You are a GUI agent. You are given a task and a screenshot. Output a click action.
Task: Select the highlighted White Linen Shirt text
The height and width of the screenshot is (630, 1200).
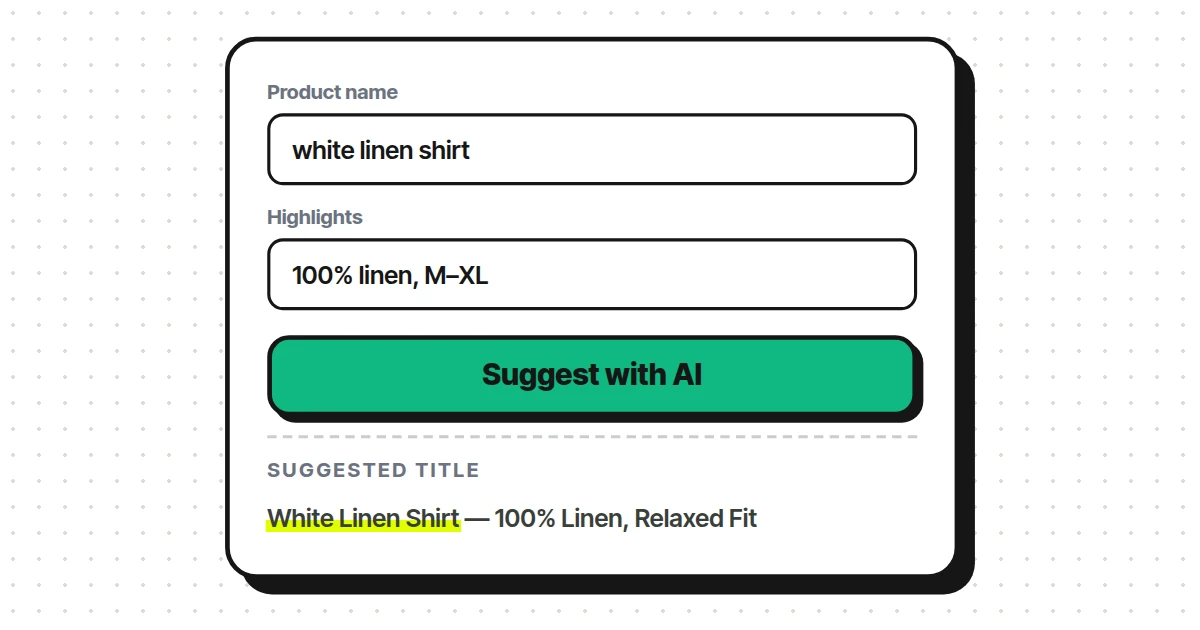[x=363, y=519]
